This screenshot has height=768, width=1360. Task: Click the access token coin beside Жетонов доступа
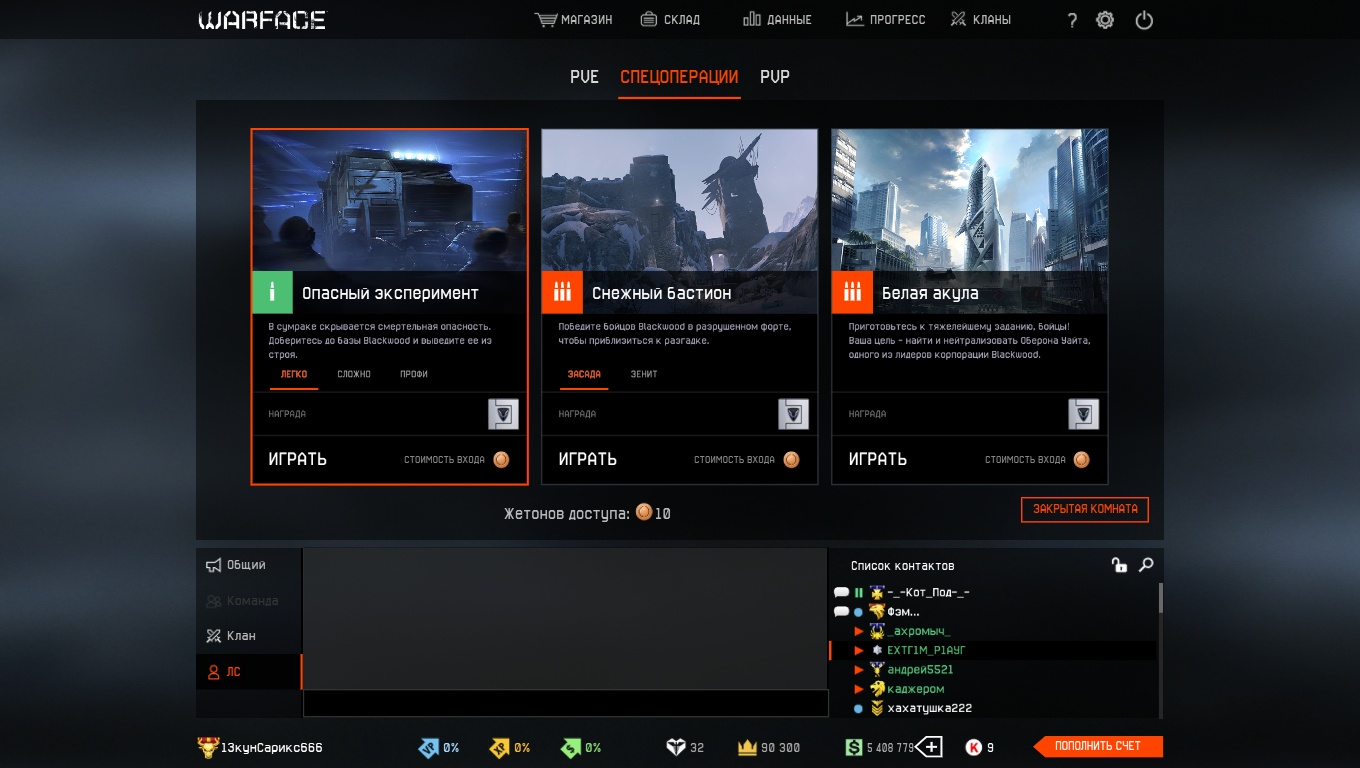tap(644, 513)
